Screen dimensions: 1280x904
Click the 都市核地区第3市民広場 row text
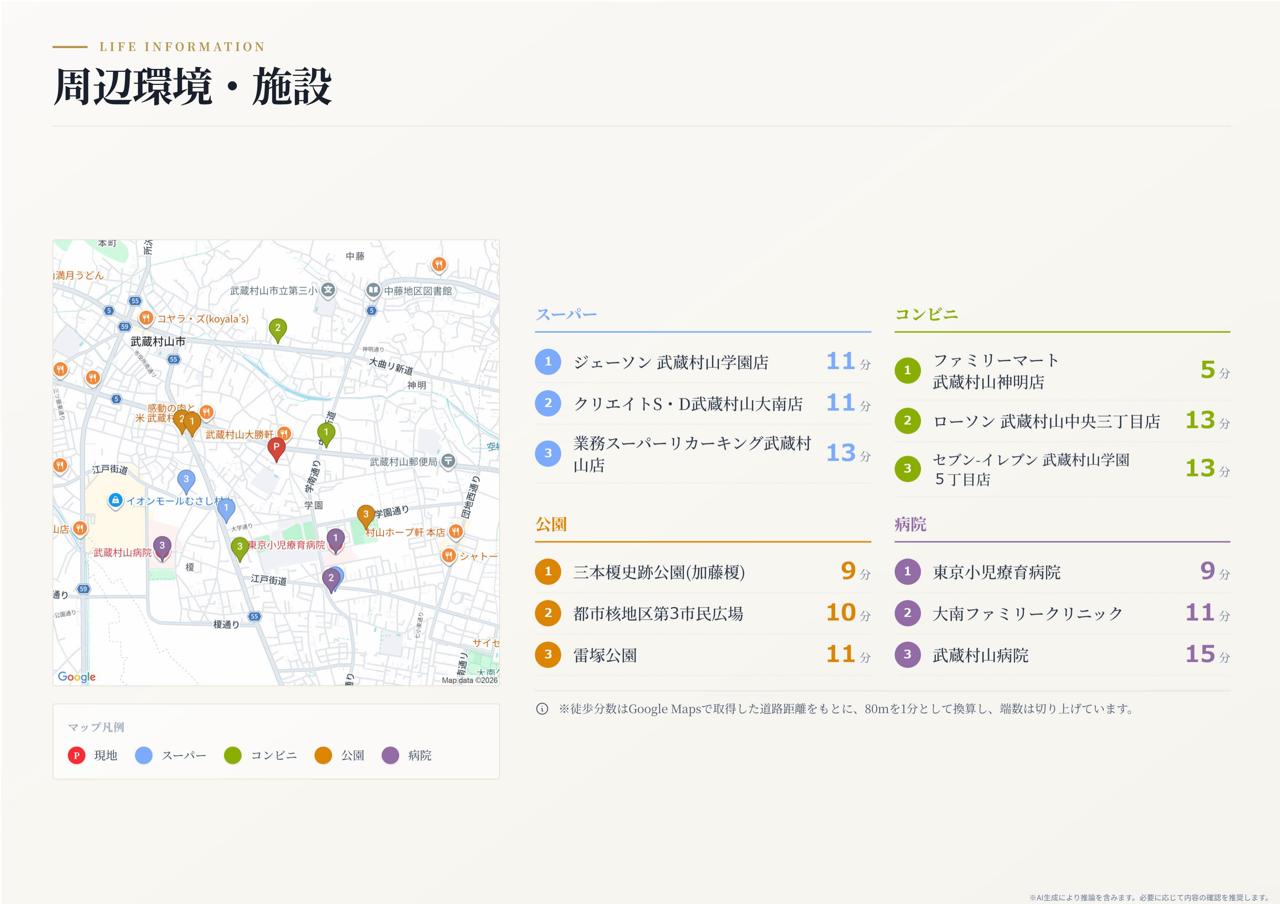pos(658,613)
